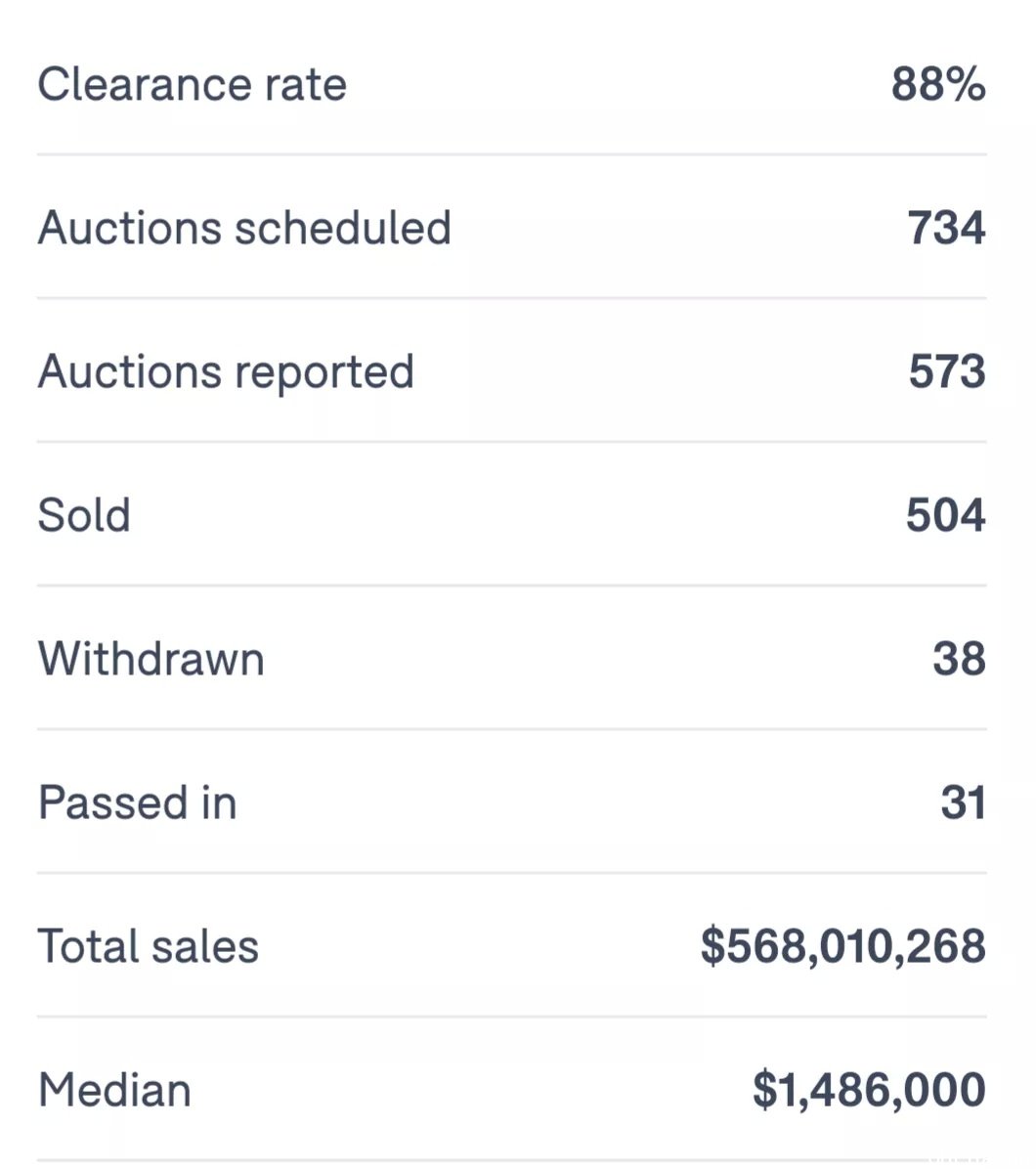
Task: Select the Median row label
Action: [114, 1091]
